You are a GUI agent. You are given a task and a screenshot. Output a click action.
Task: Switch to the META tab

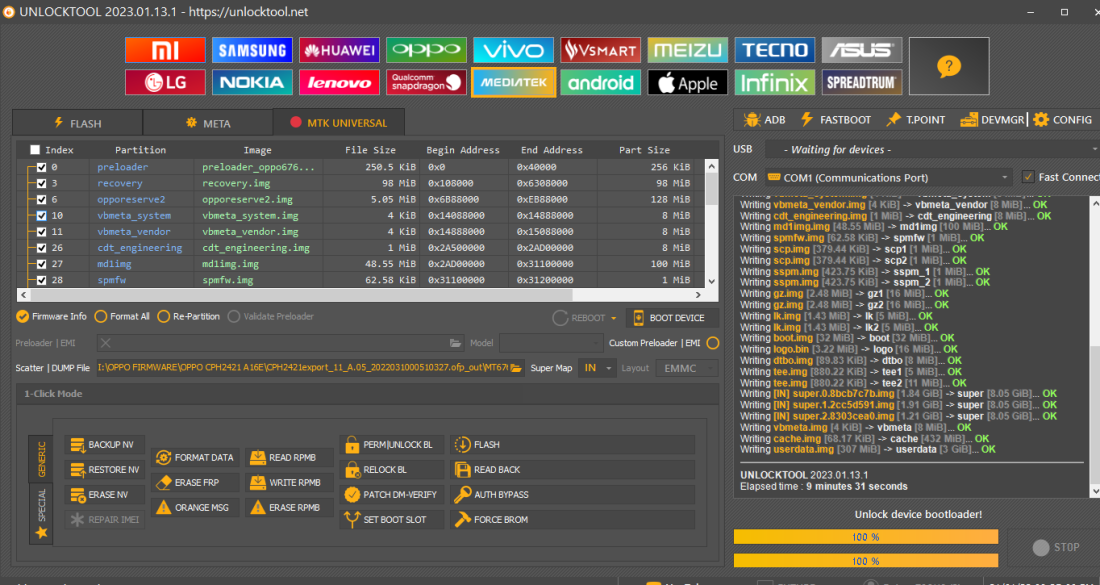pyautogui.click(x=208, y=123)
